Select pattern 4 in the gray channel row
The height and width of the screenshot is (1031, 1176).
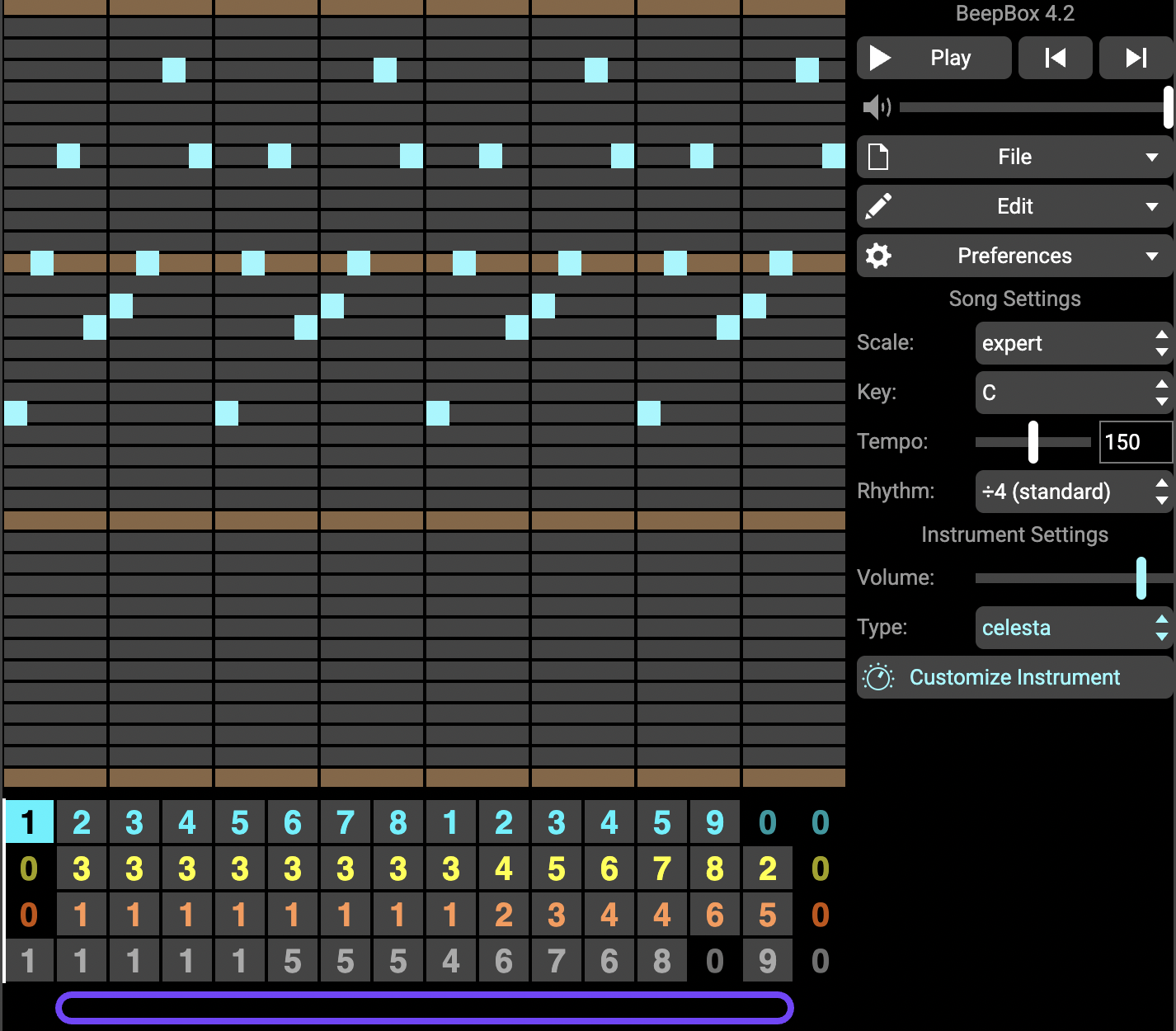[x=451, y=961]
